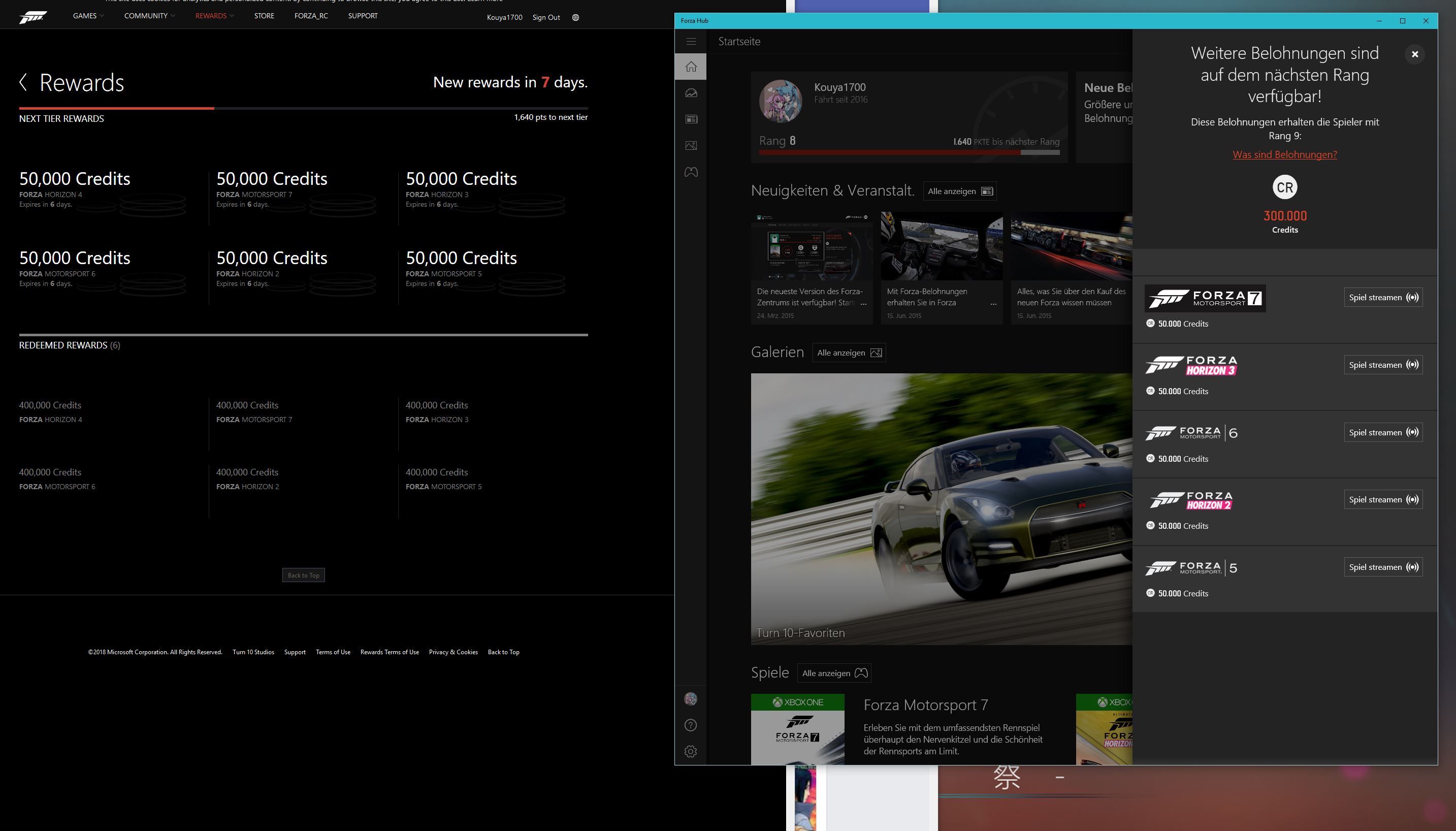Click the Rewards back arrow chevron
The height and width of the screenshot is (831, 1456).
pos(23,82)
